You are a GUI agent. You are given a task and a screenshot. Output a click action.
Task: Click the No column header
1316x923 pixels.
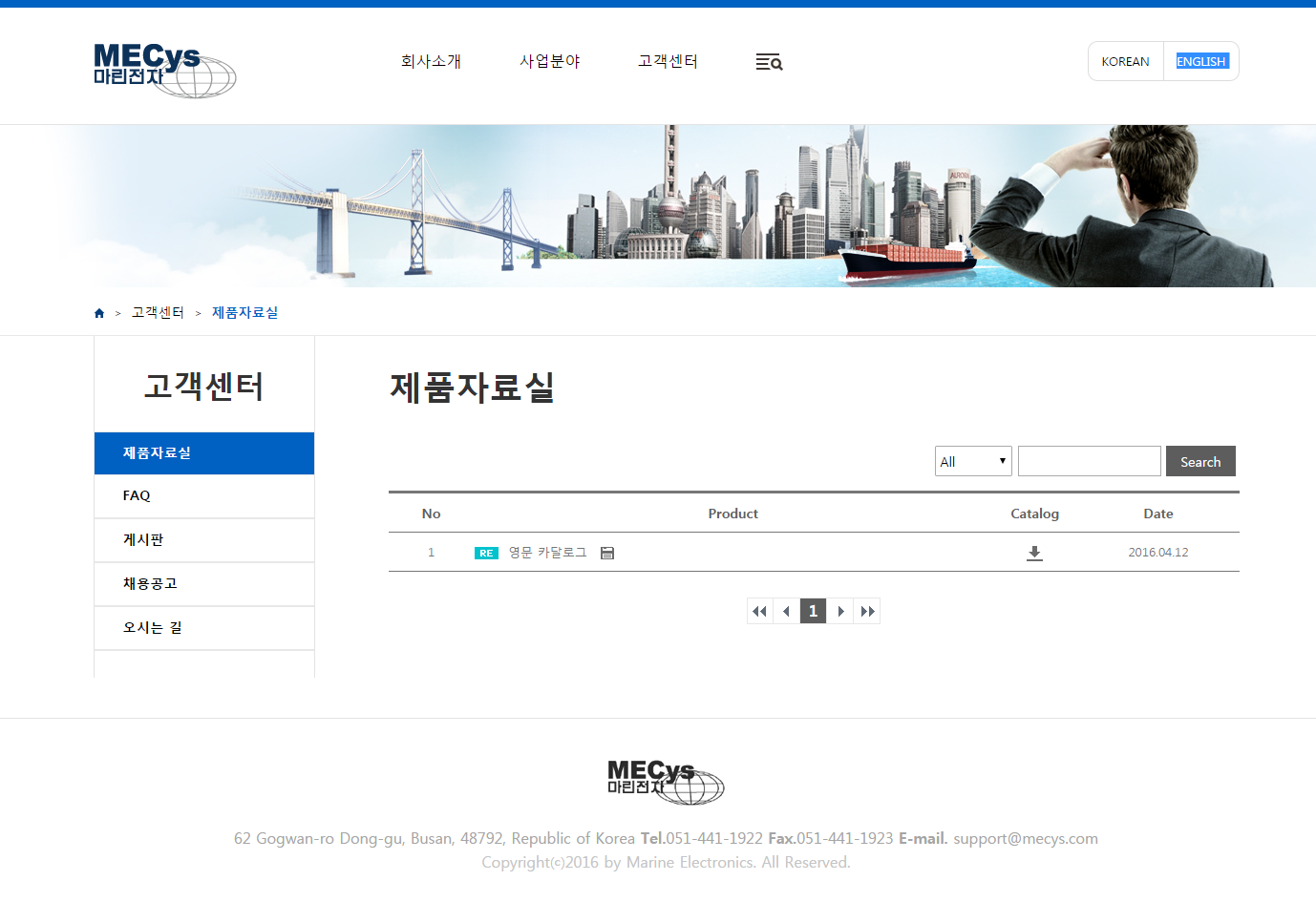click(x=432, y=514)
